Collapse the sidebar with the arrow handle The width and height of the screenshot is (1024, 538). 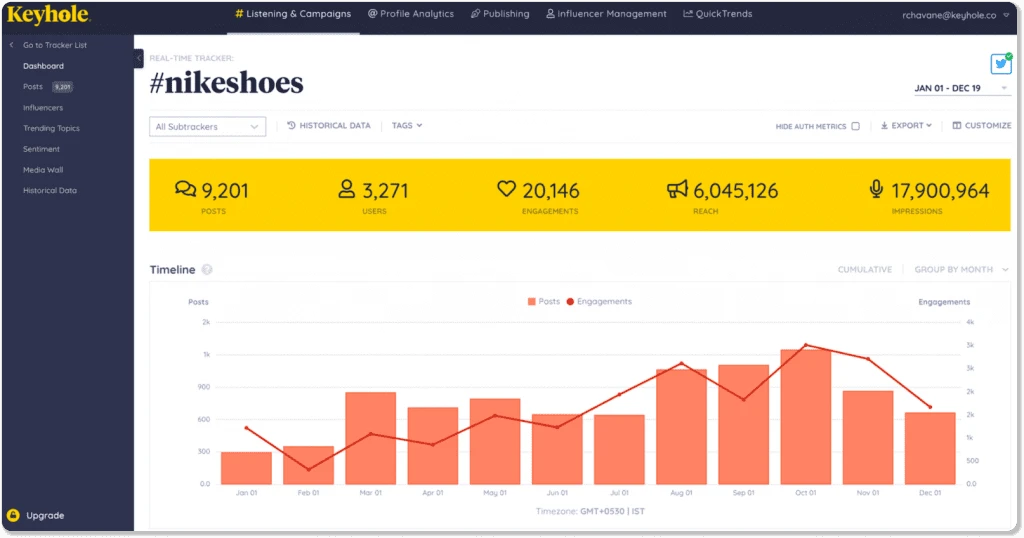pos(138,58)
